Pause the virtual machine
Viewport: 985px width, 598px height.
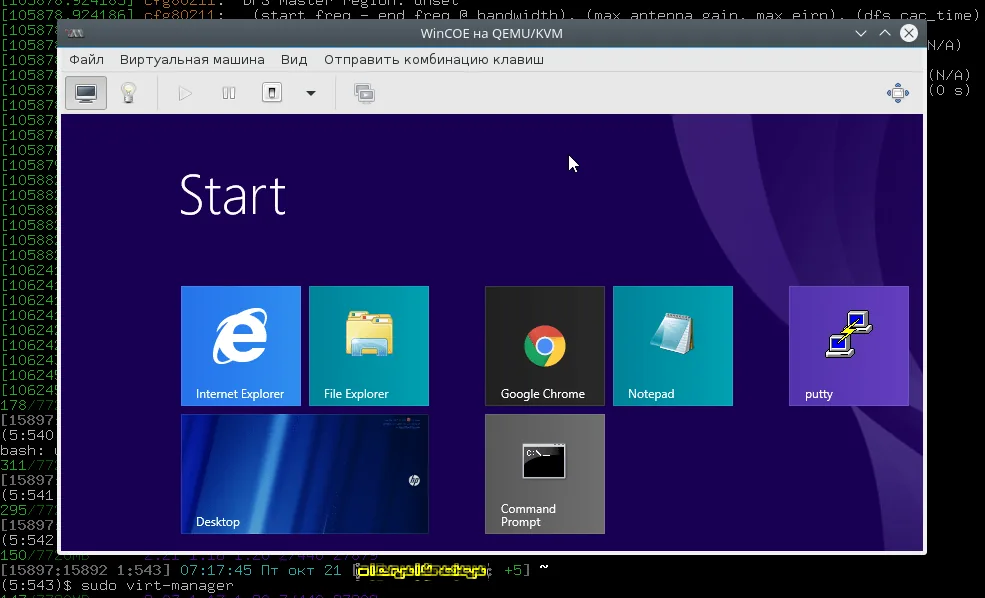[228, 92]
